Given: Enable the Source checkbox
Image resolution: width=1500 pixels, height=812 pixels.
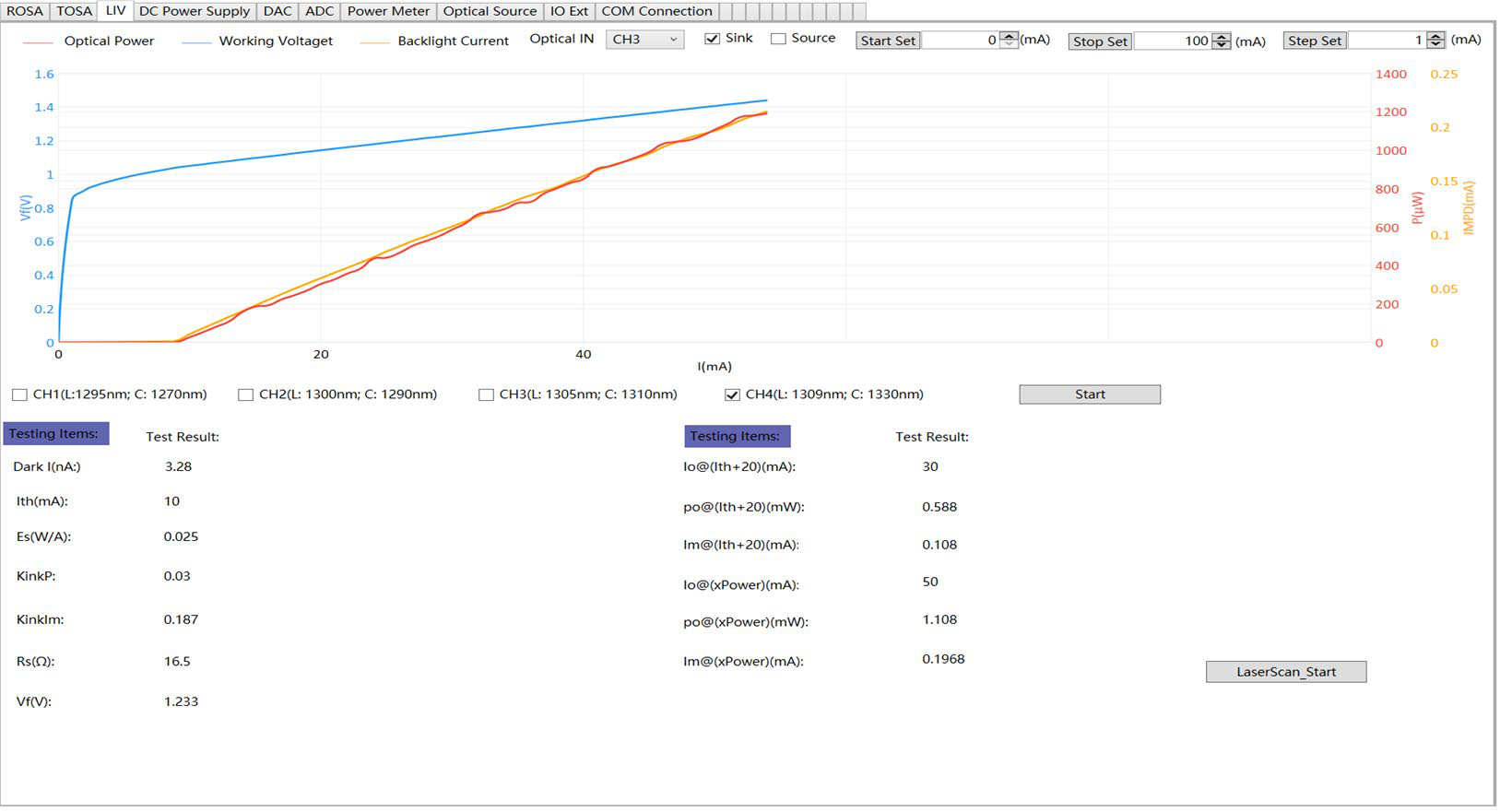Looking at the screenshot, I should pos(778,39).
